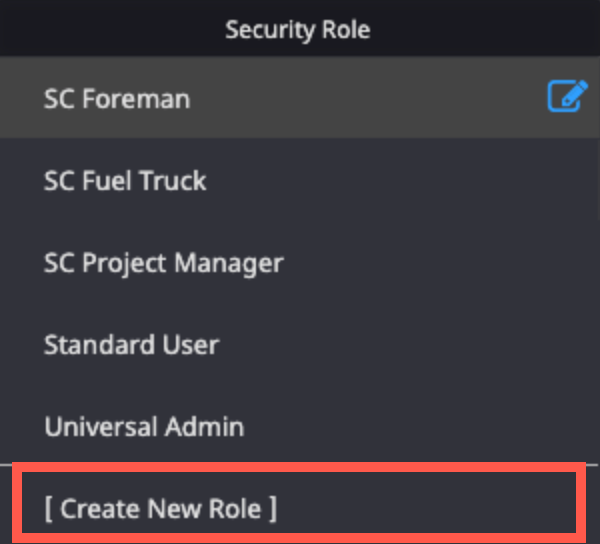600x544 pixels.
Task: Assign the Universal Admin security role
Action: [x=298, y=426]
